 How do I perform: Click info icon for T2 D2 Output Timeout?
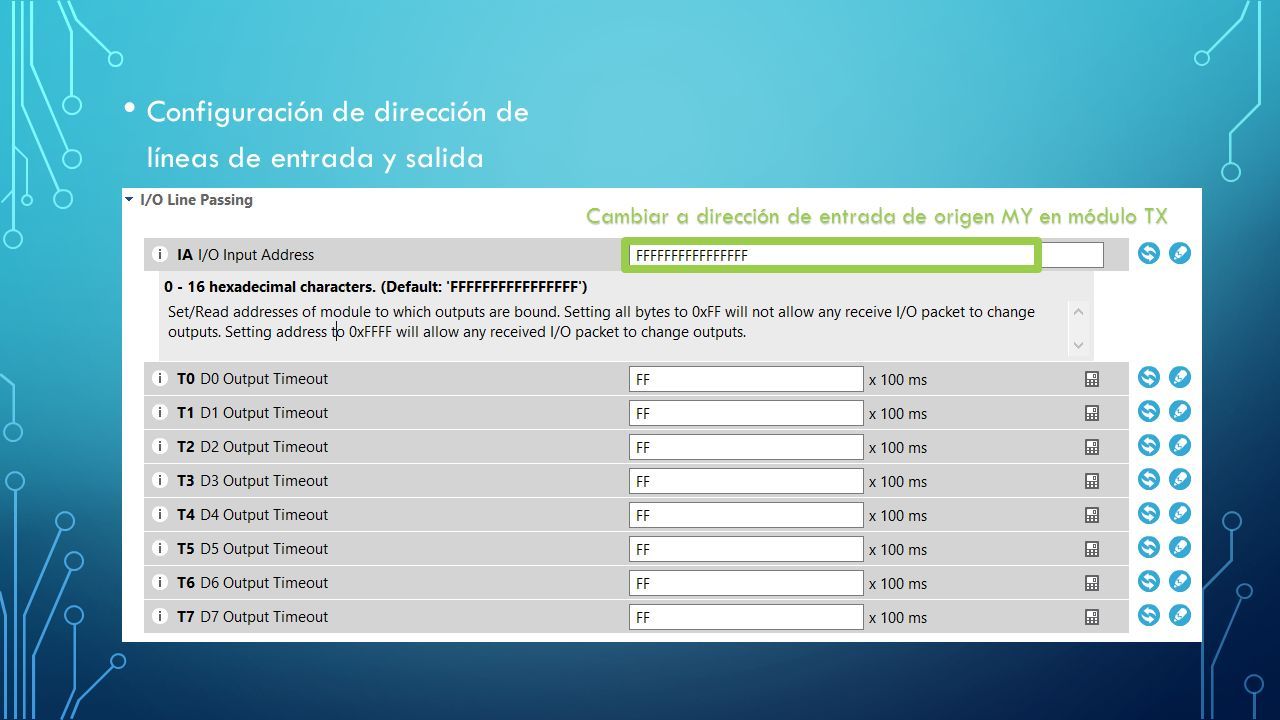(159, 447)
